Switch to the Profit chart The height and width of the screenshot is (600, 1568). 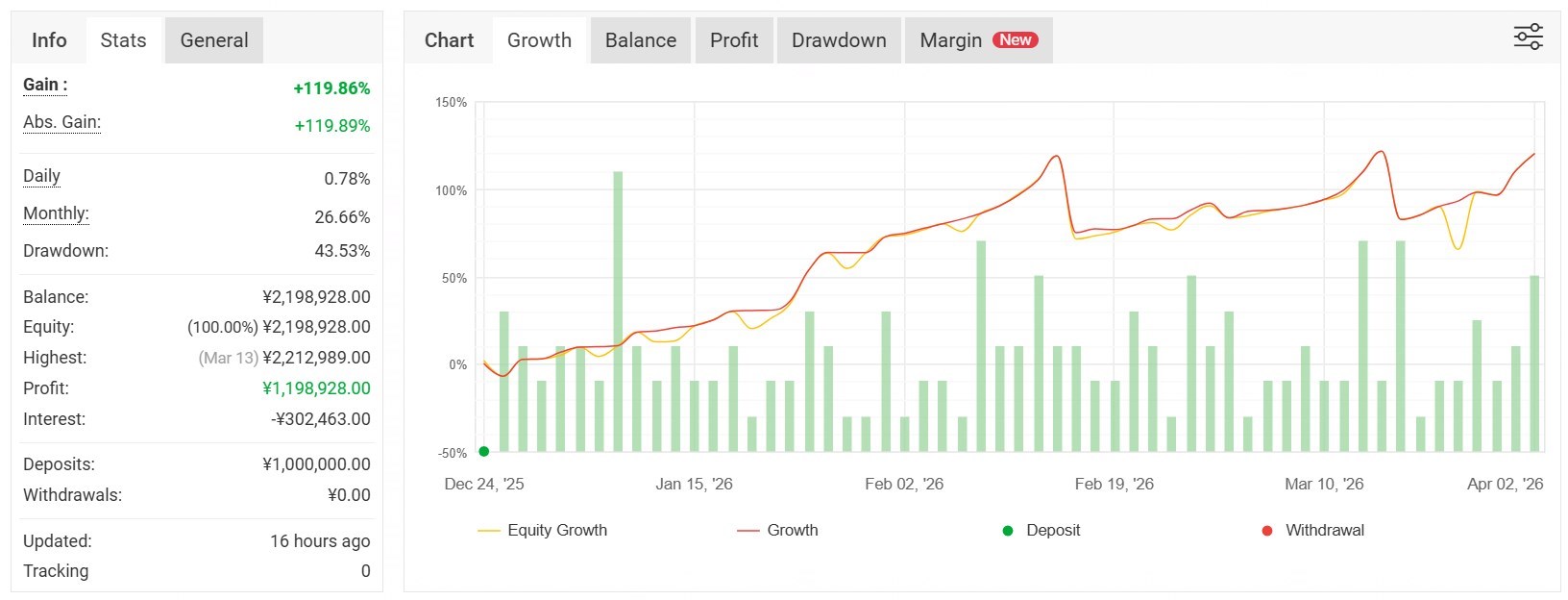[734, 40]
